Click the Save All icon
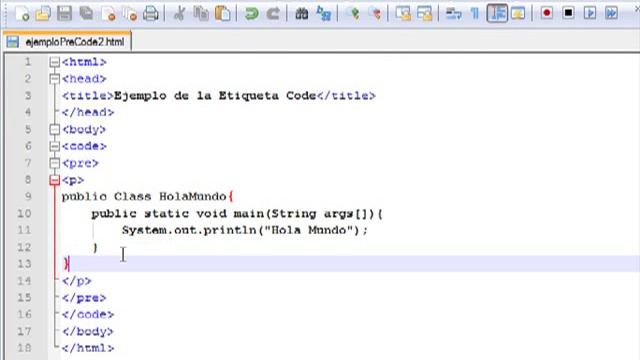640x360 pixels. [86, 13]
